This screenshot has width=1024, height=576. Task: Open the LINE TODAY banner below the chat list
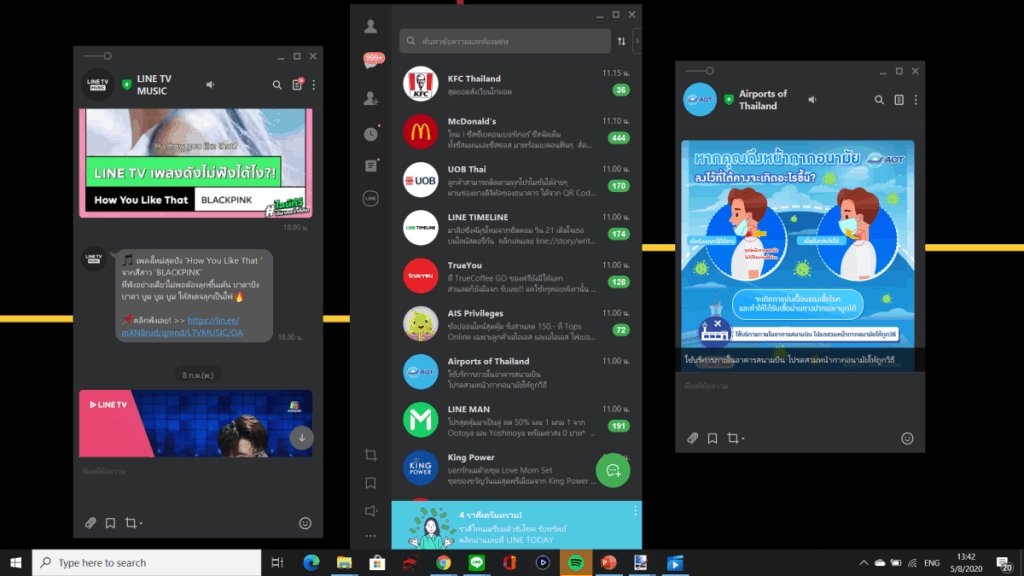tap(515, 522)
